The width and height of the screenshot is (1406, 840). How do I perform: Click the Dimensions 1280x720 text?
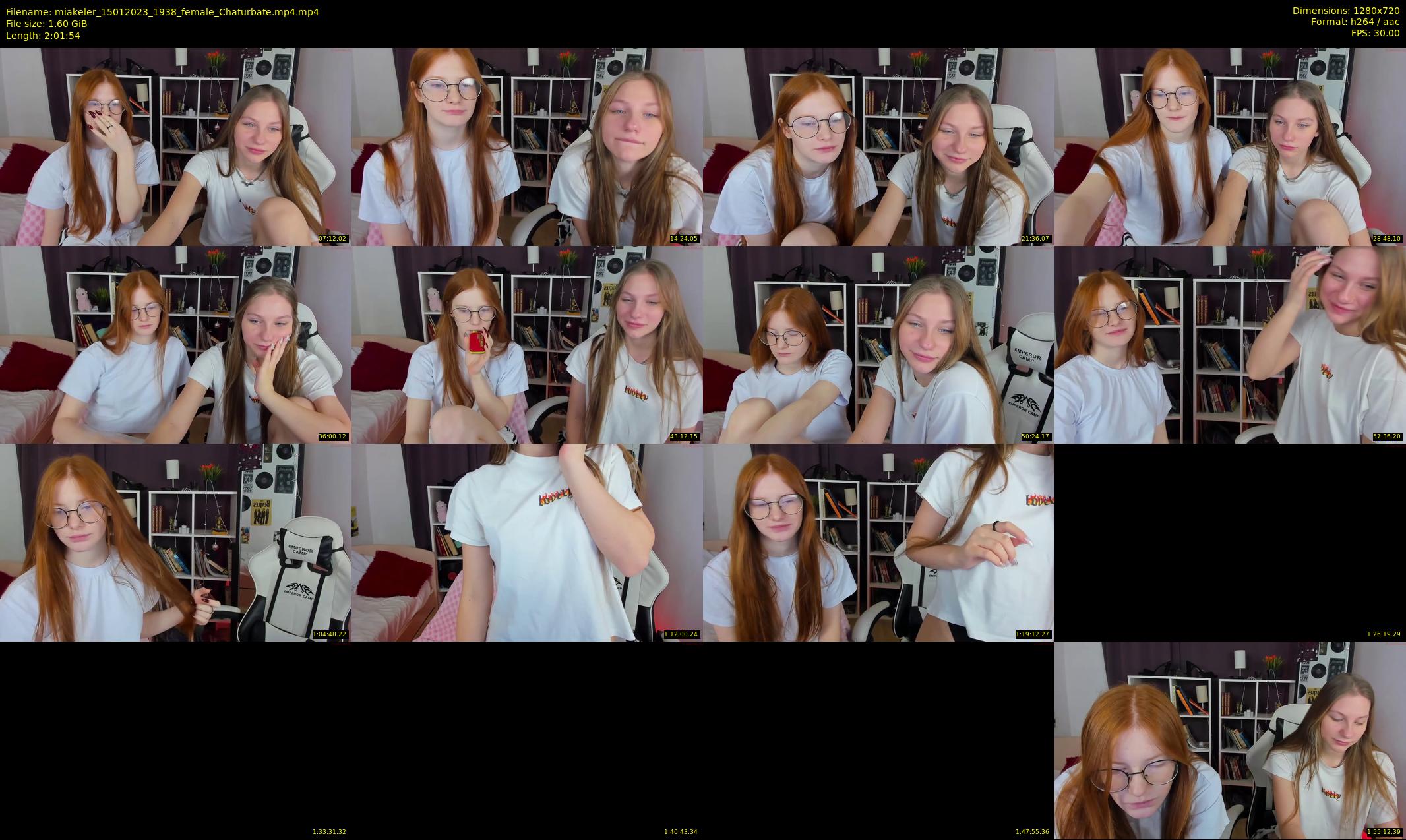click(x=1345, y=11)
